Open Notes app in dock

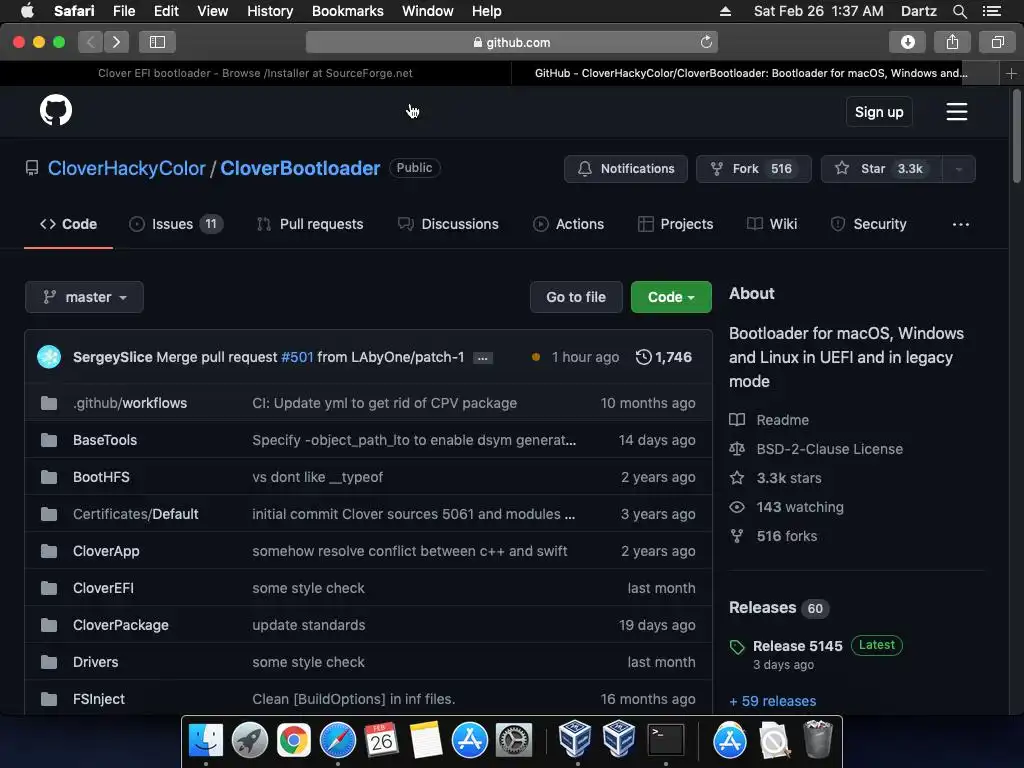click(426, 741)
